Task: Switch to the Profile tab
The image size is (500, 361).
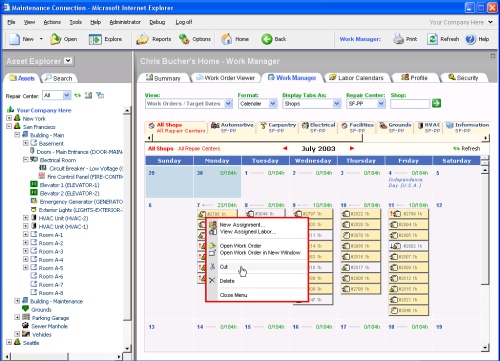Action: tap(414, 78)
